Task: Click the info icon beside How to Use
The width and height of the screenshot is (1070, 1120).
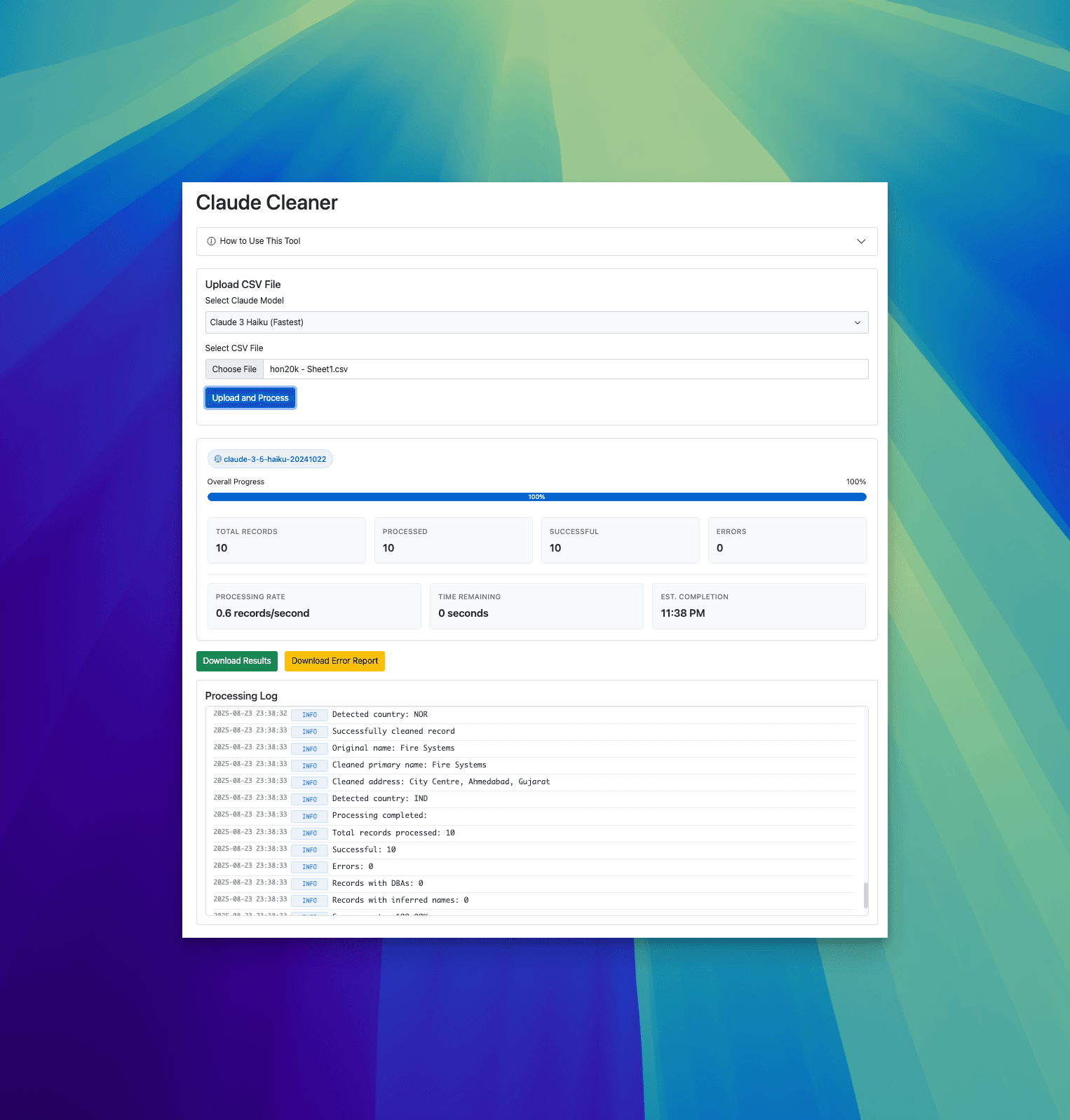Action: tap(211, 241)
